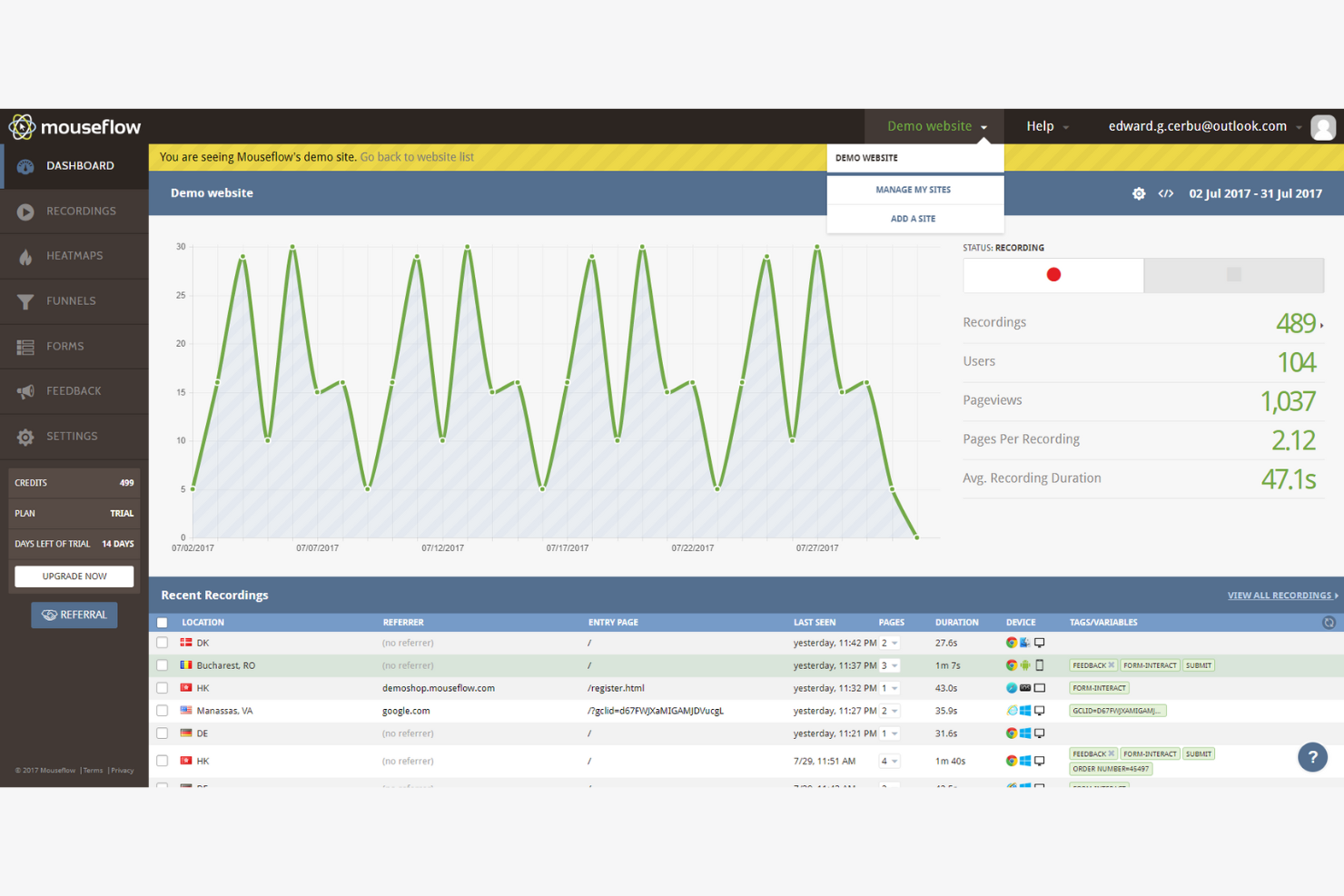Viewport: 1344px width, 896px height.
Task: Sort recordings by Last Seen header
Action: 815,623
